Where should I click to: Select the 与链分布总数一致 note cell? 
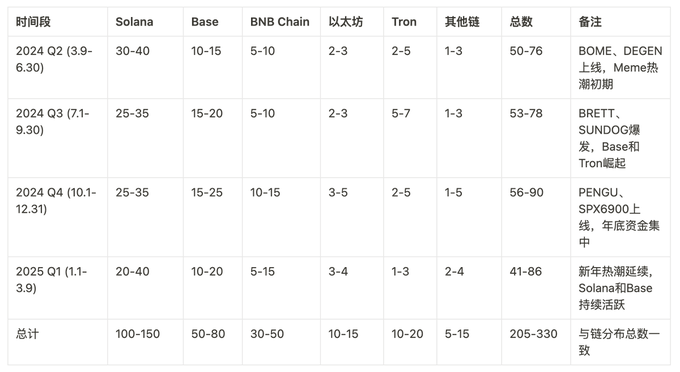click(619, 342)
